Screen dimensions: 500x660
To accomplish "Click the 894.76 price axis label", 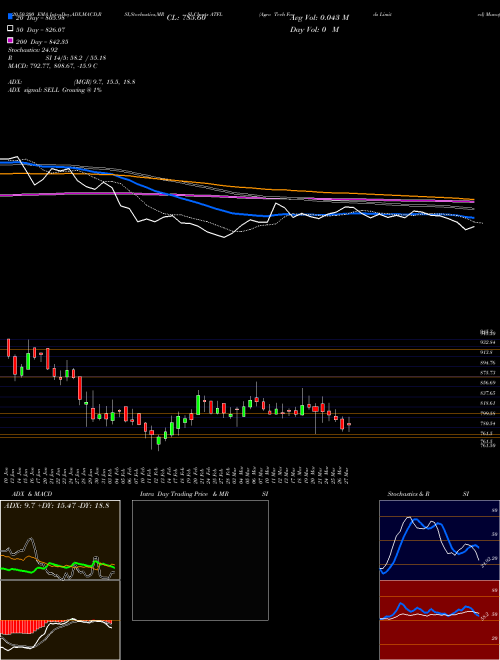I will coord(488,362).
